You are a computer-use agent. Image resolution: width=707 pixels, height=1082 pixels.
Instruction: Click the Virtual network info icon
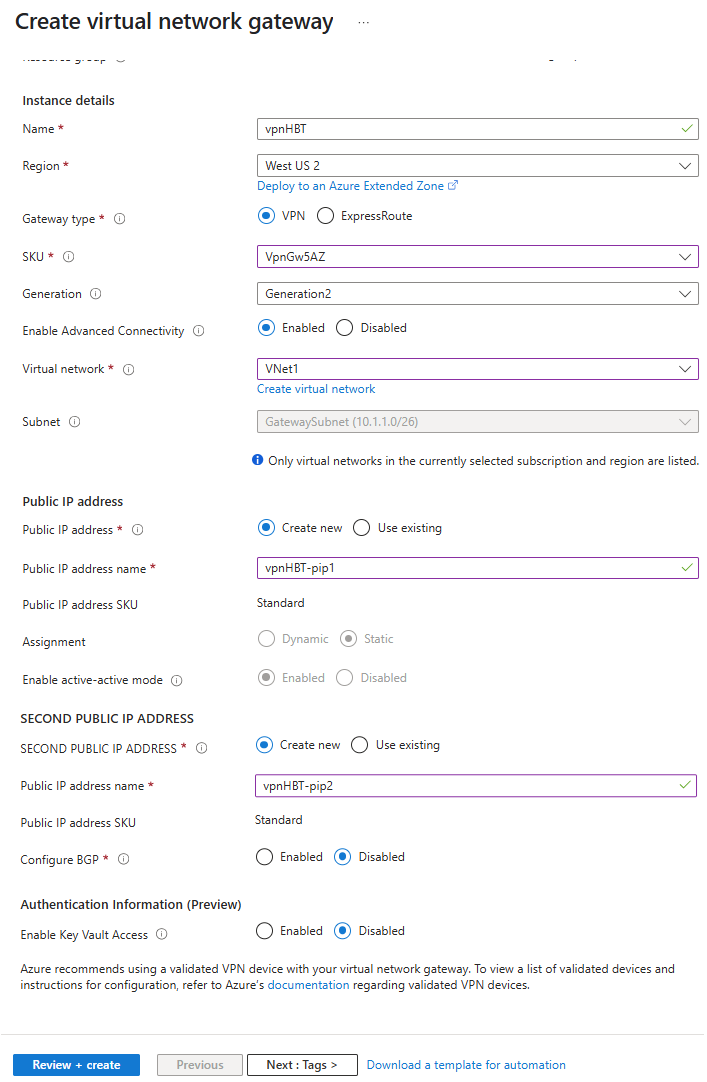pyautogui.click(x=129, y=369)
